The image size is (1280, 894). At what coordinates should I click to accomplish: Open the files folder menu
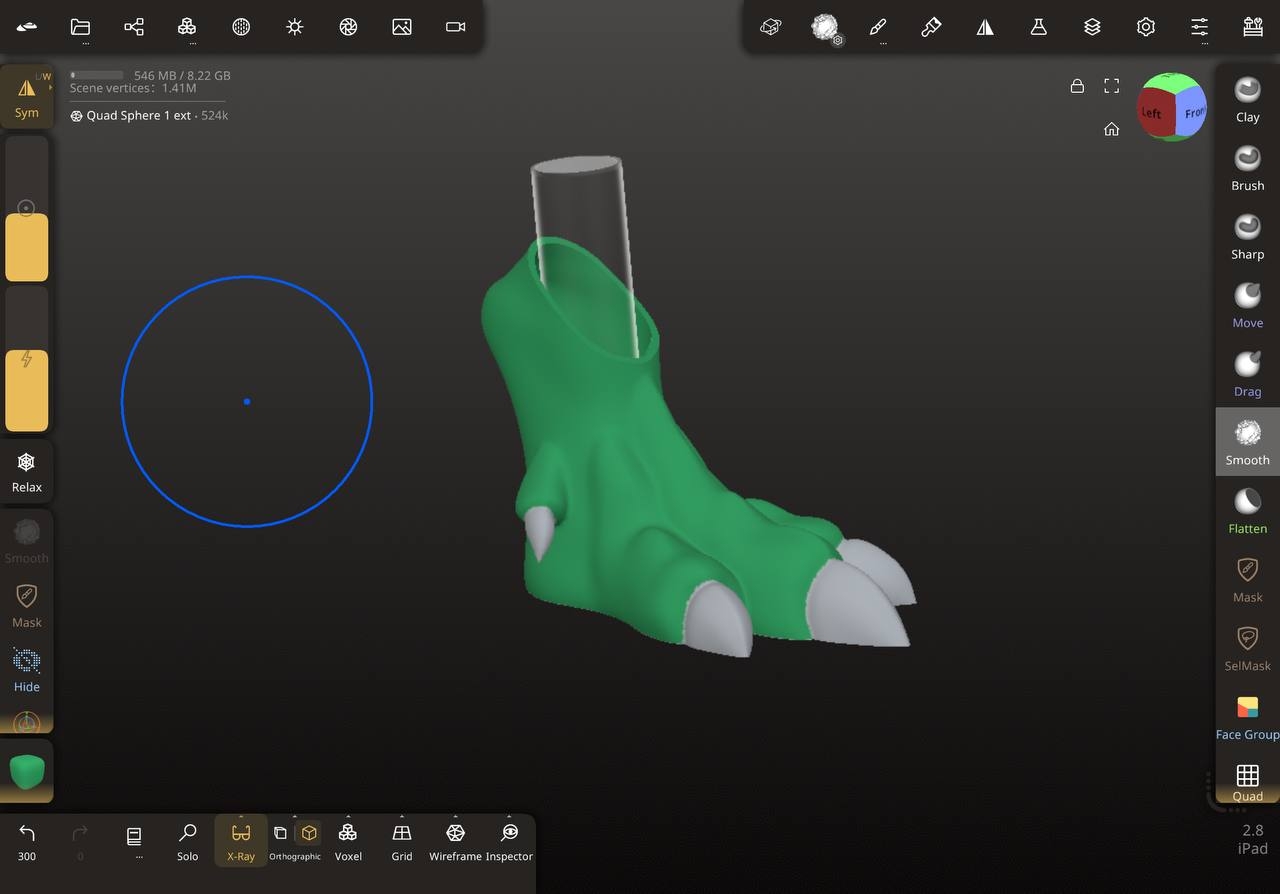click(80, 27)
